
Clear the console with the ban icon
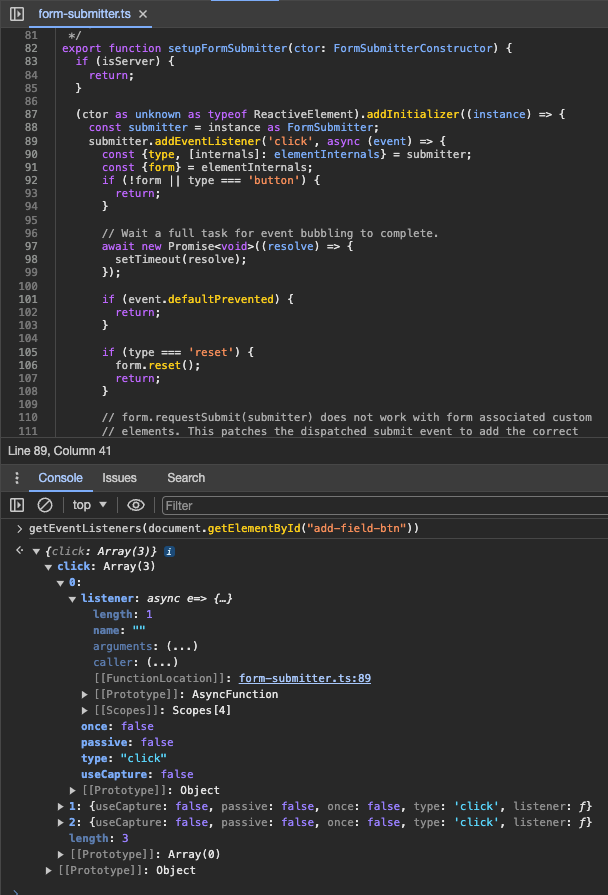[x=45, y=505]
